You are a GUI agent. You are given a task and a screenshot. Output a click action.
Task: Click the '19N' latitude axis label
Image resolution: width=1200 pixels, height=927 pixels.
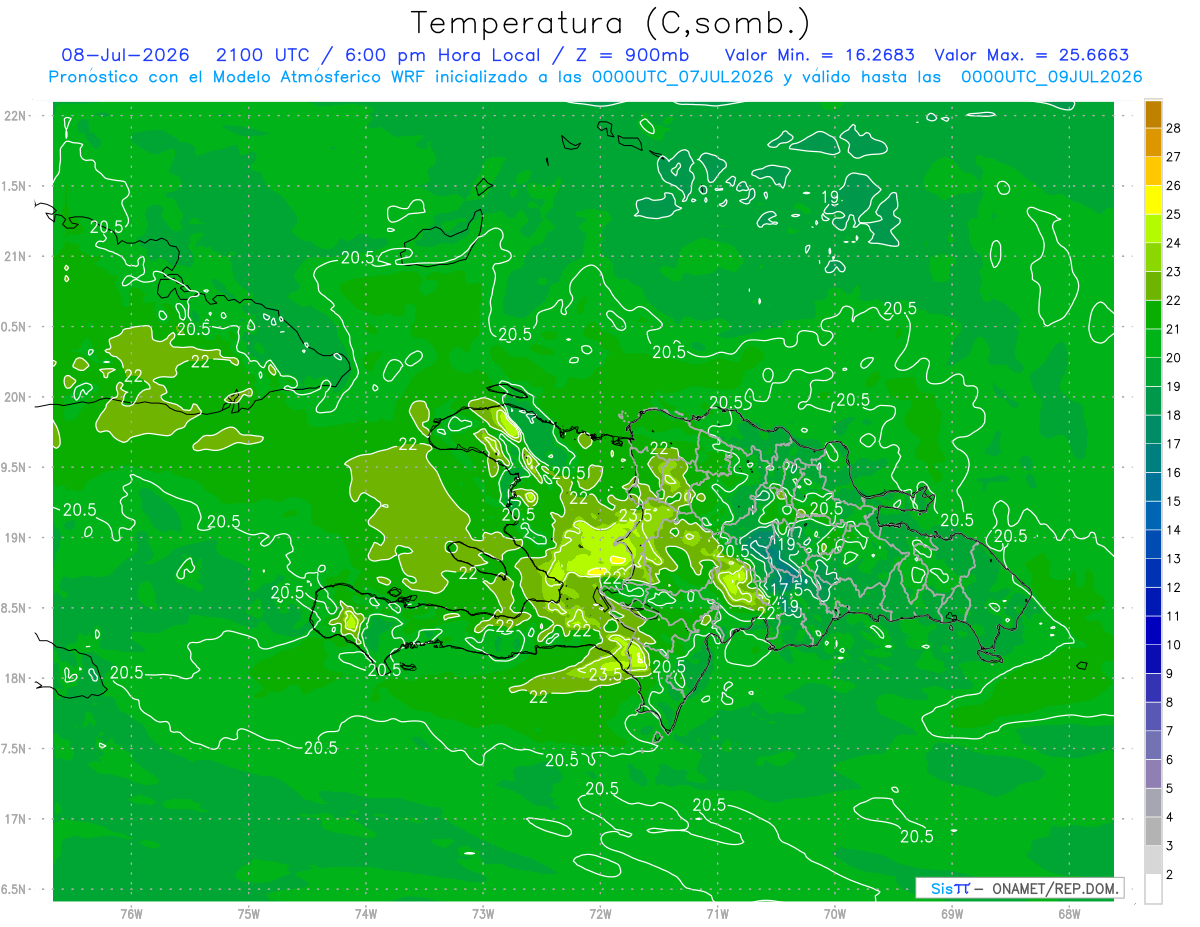tap(15, 538)
